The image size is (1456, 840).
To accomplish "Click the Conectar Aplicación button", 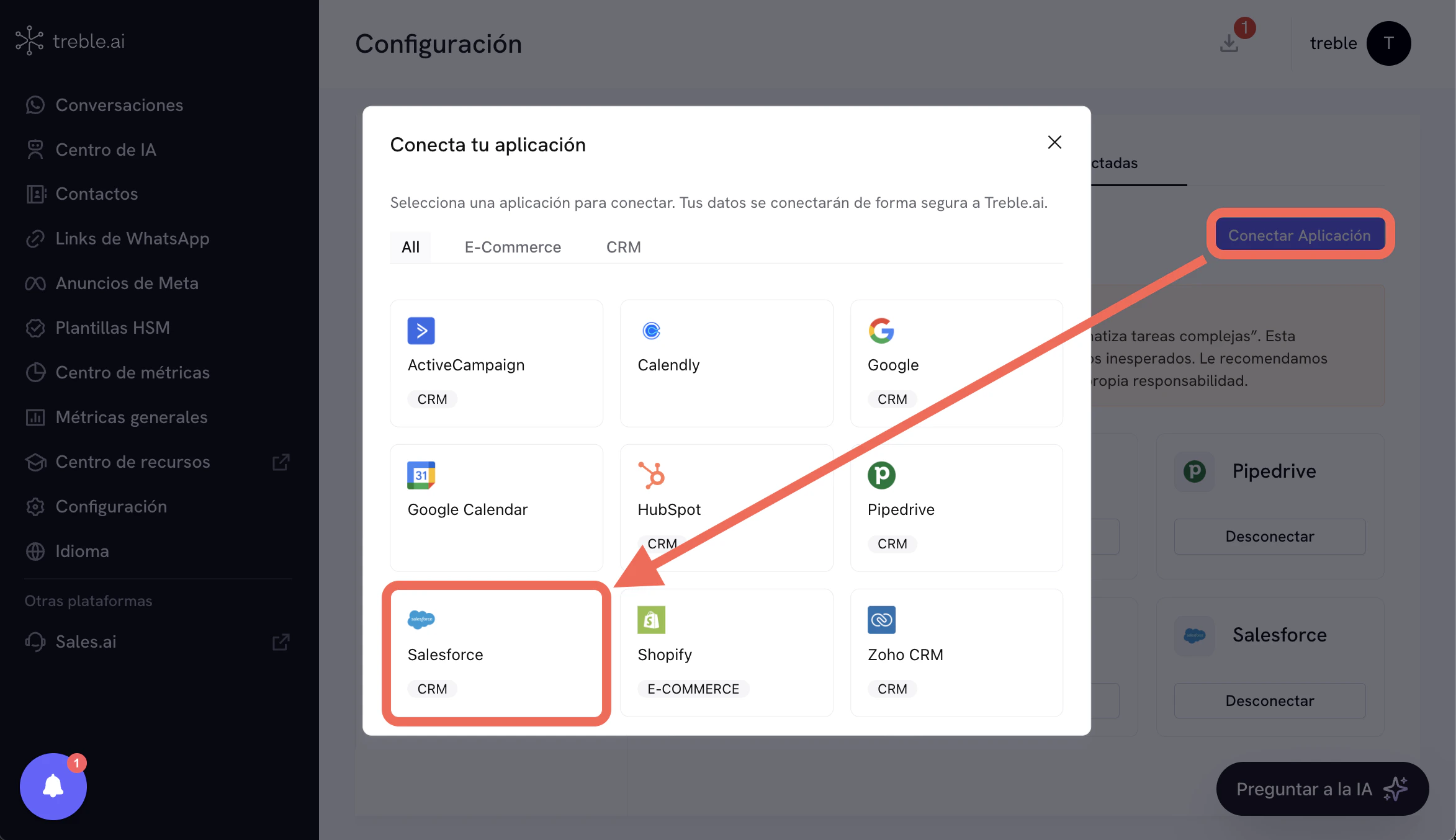I will point(1300,235).
